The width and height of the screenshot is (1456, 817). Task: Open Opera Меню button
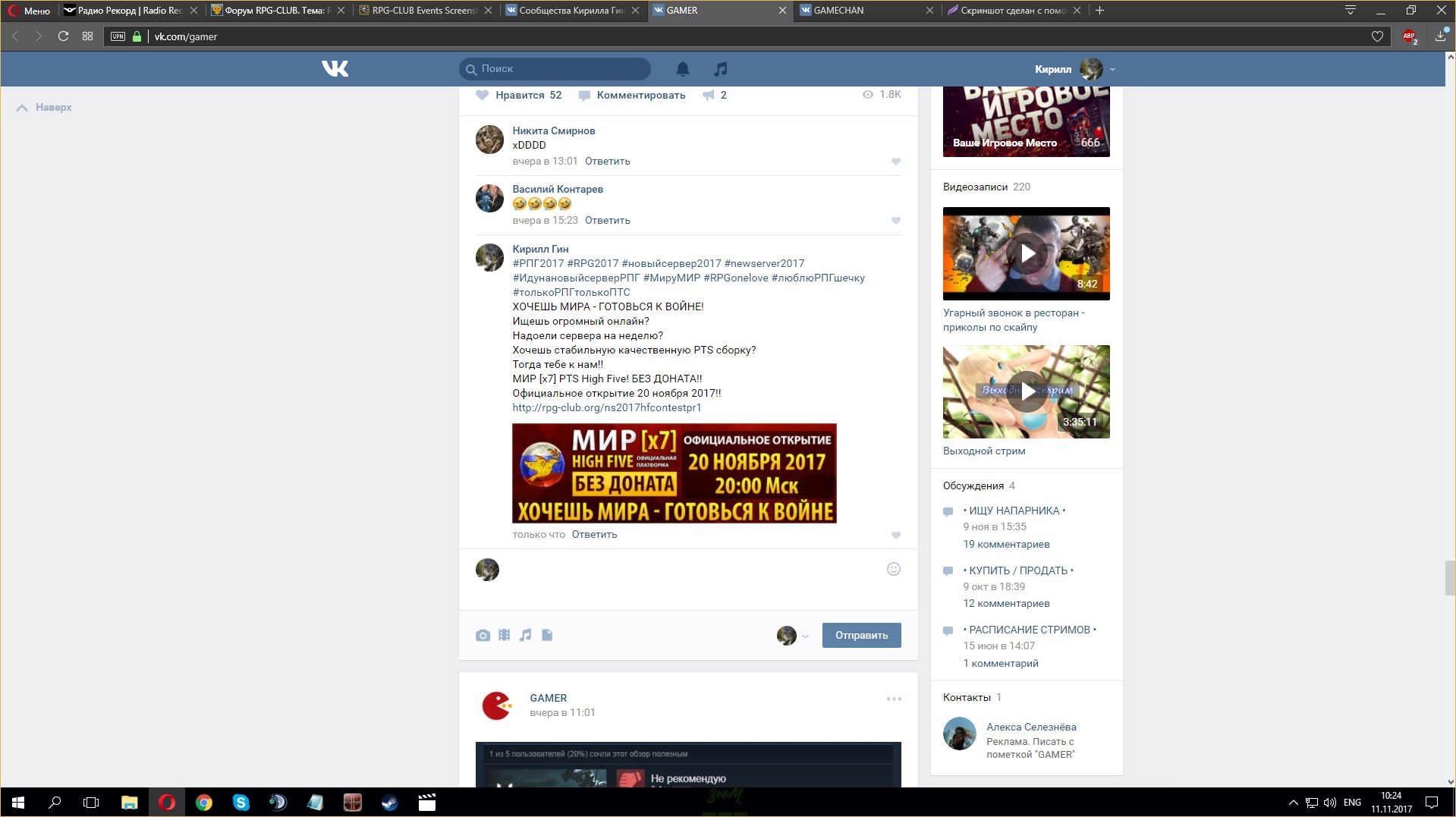pyautogui.click(x=29, y=11)
